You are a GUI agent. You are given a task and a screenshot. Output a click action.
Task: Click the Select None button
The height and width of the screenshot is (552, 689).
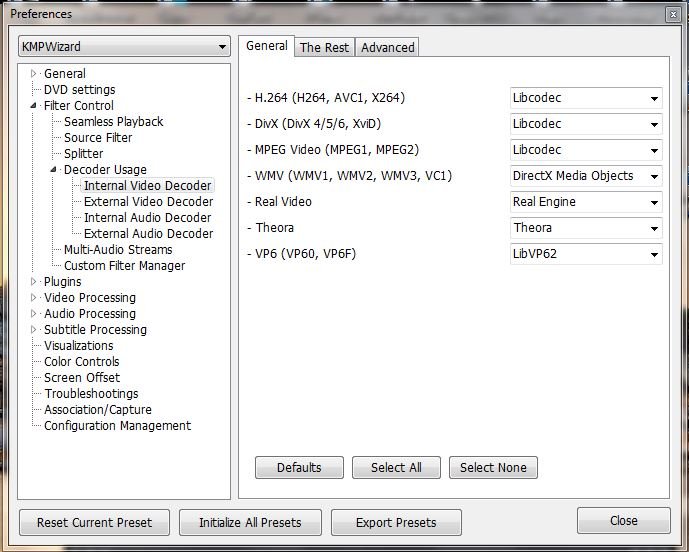pyautogui.click(x=493, y=467)
